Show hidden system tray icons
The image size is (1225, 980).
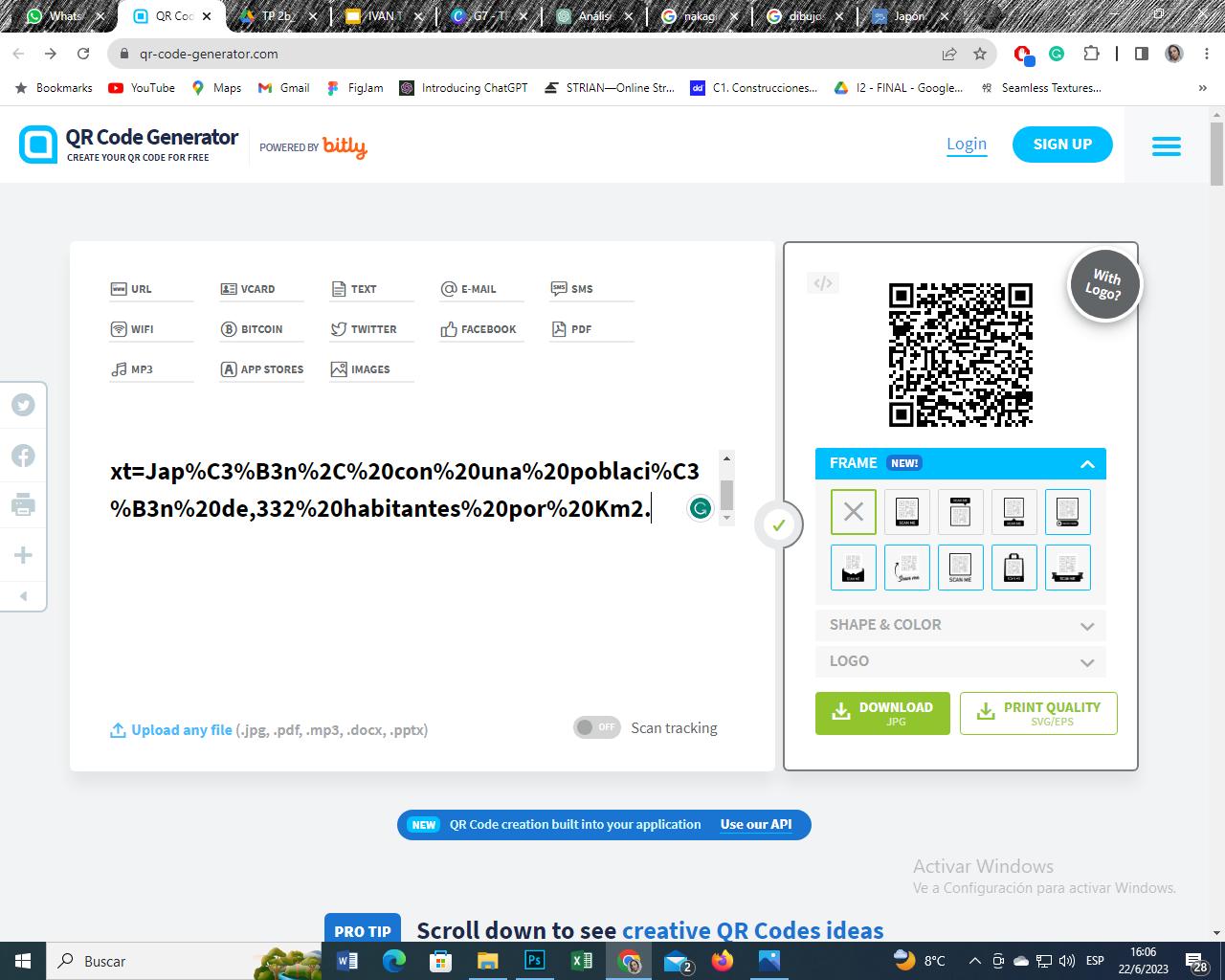pyautogui.click(x=974, y=961)
